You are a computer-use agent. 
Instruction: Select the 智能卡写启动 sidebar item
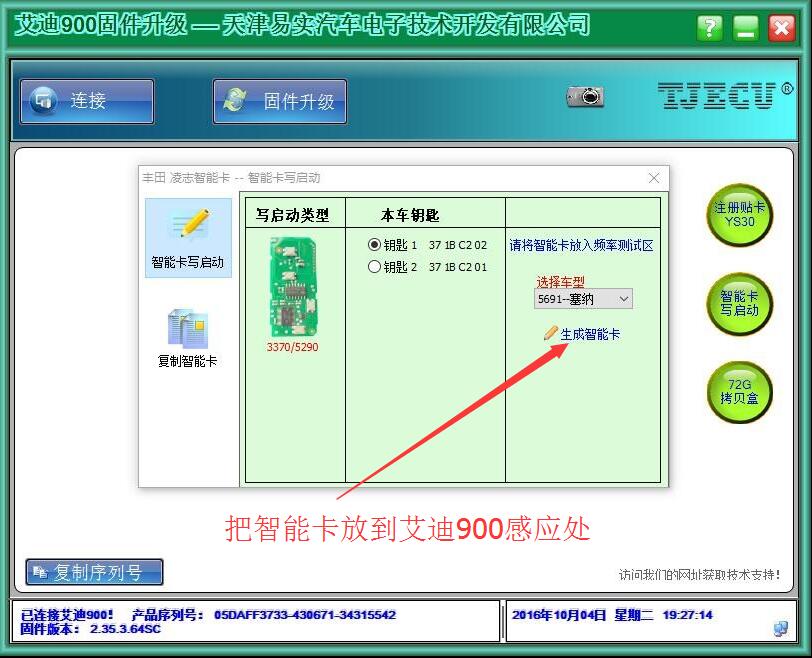tap(188, 238)
